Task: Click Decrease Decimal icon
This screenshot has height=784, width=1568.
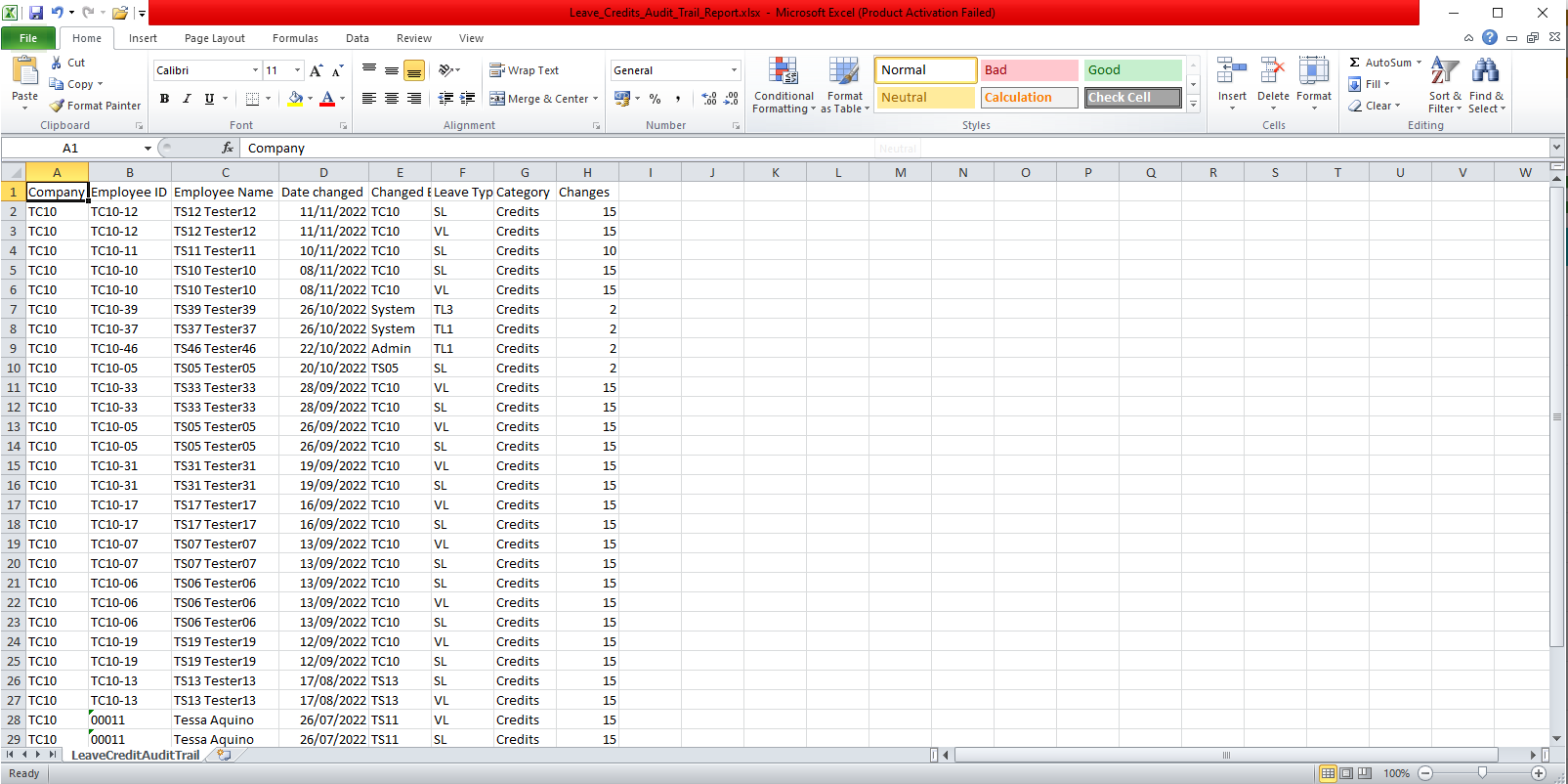Action: [731, 99]
